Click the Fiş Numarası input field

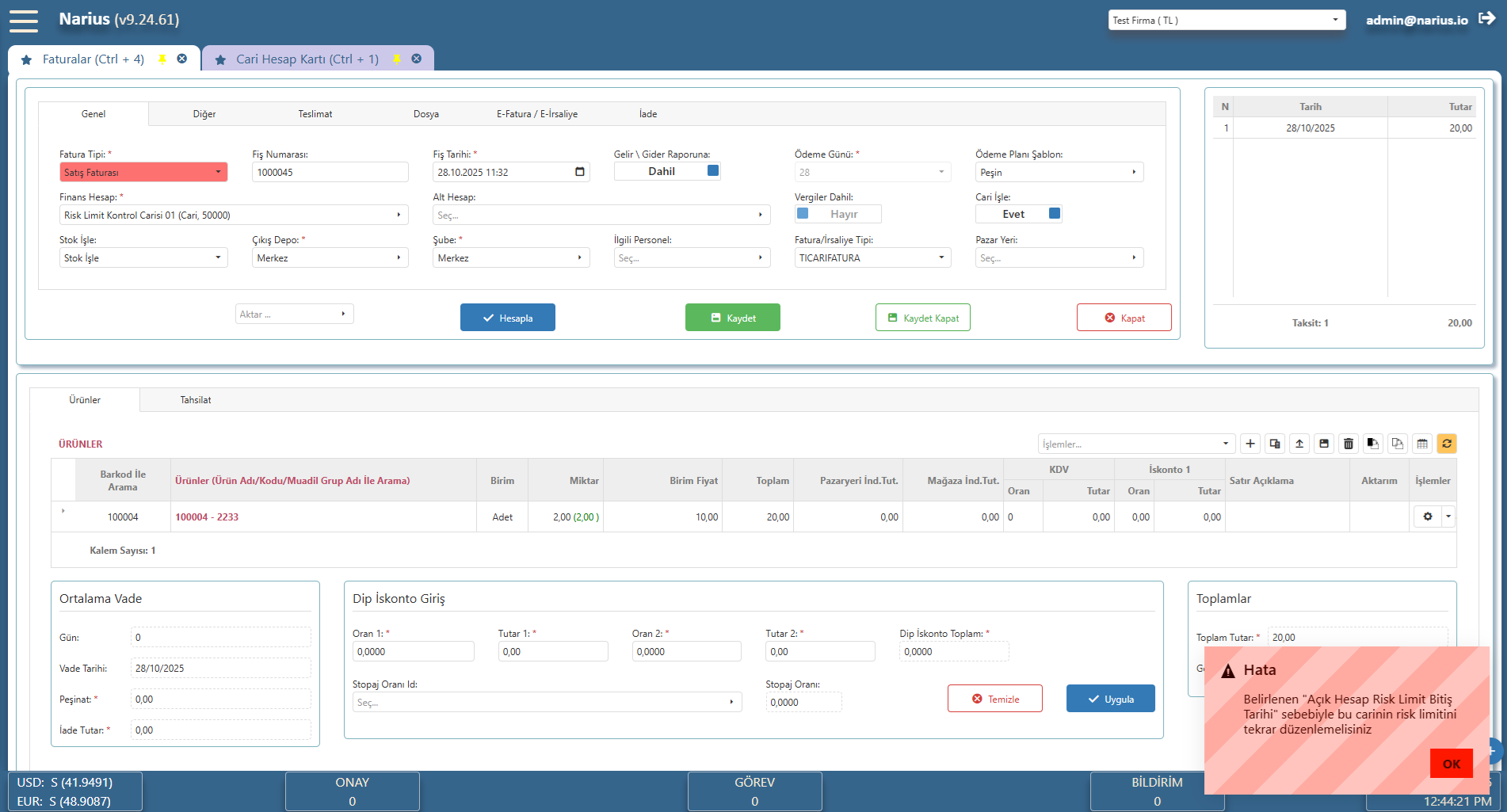(330, 172)
